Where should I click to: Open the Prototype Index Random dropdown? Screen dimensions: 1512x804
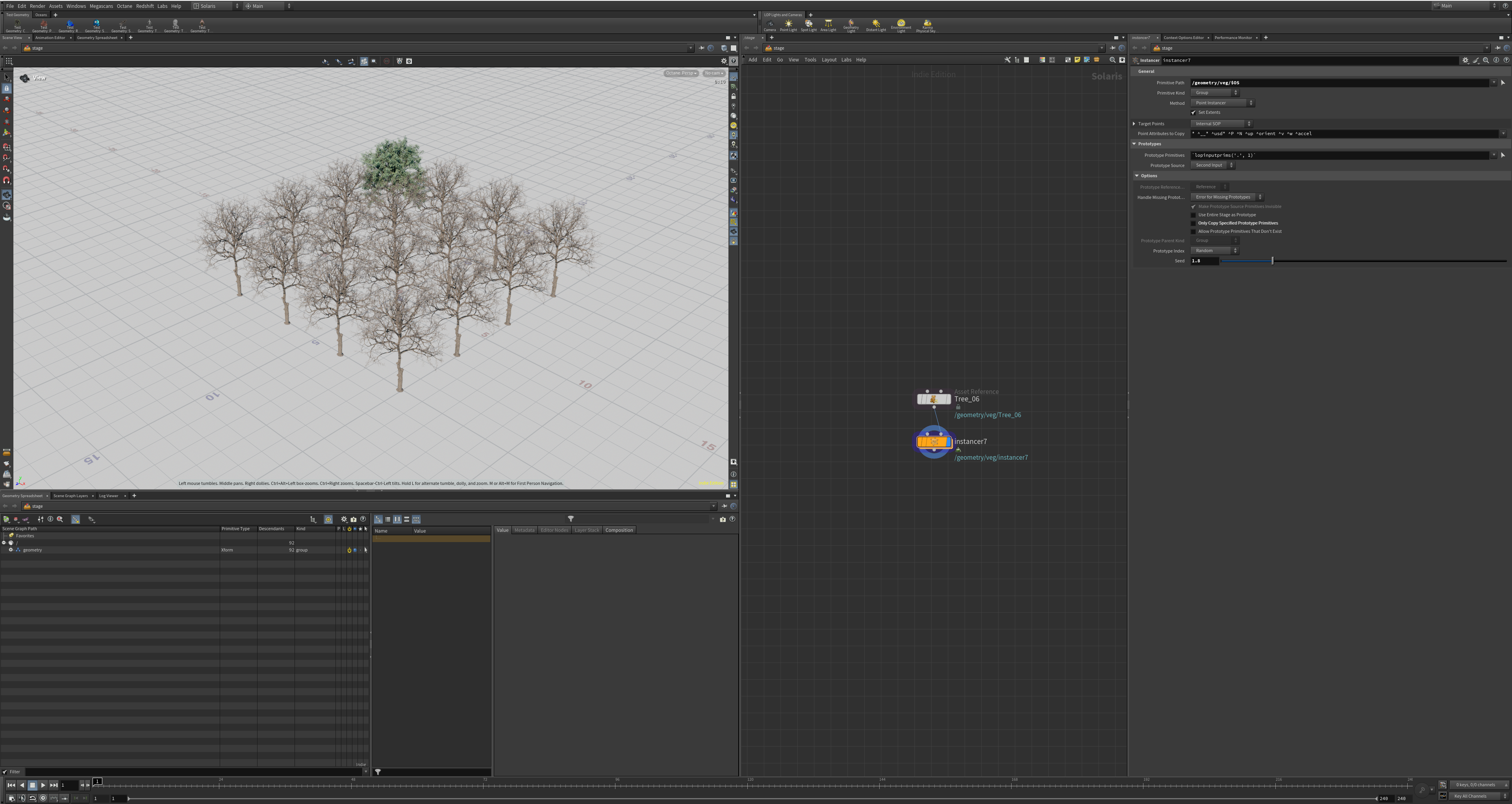pos(1214,251)
